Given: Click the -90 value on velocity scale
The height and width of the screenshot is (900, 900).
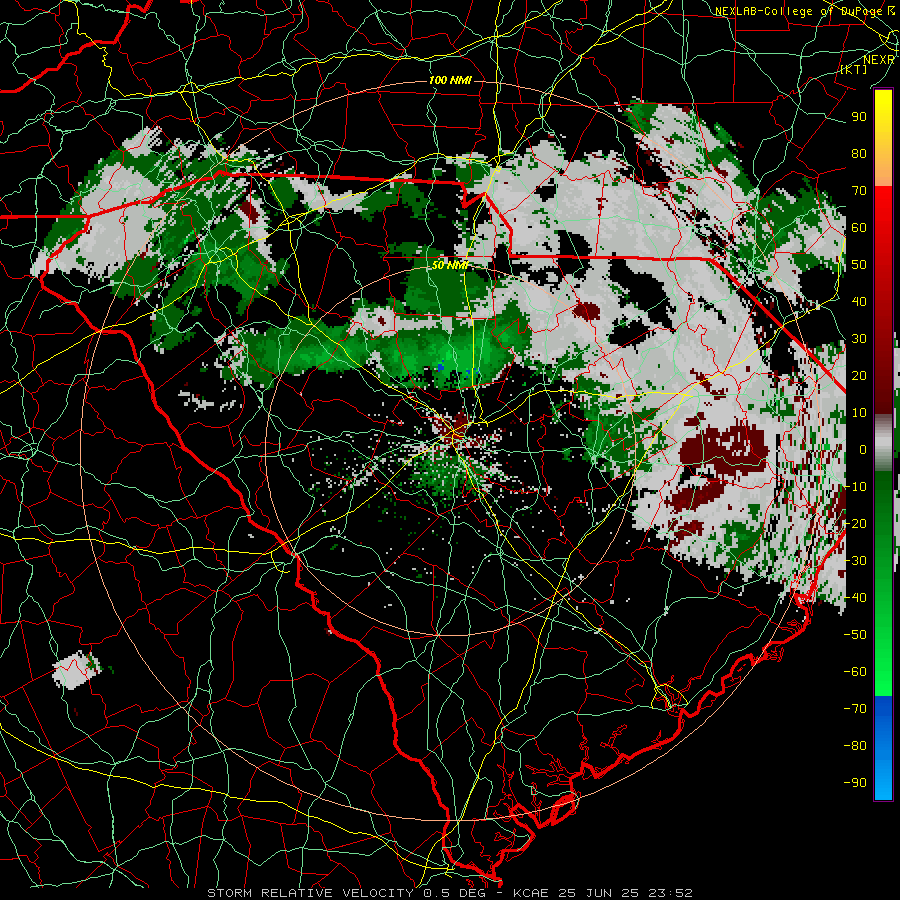Looking at the screenshot, I should 855,783.
